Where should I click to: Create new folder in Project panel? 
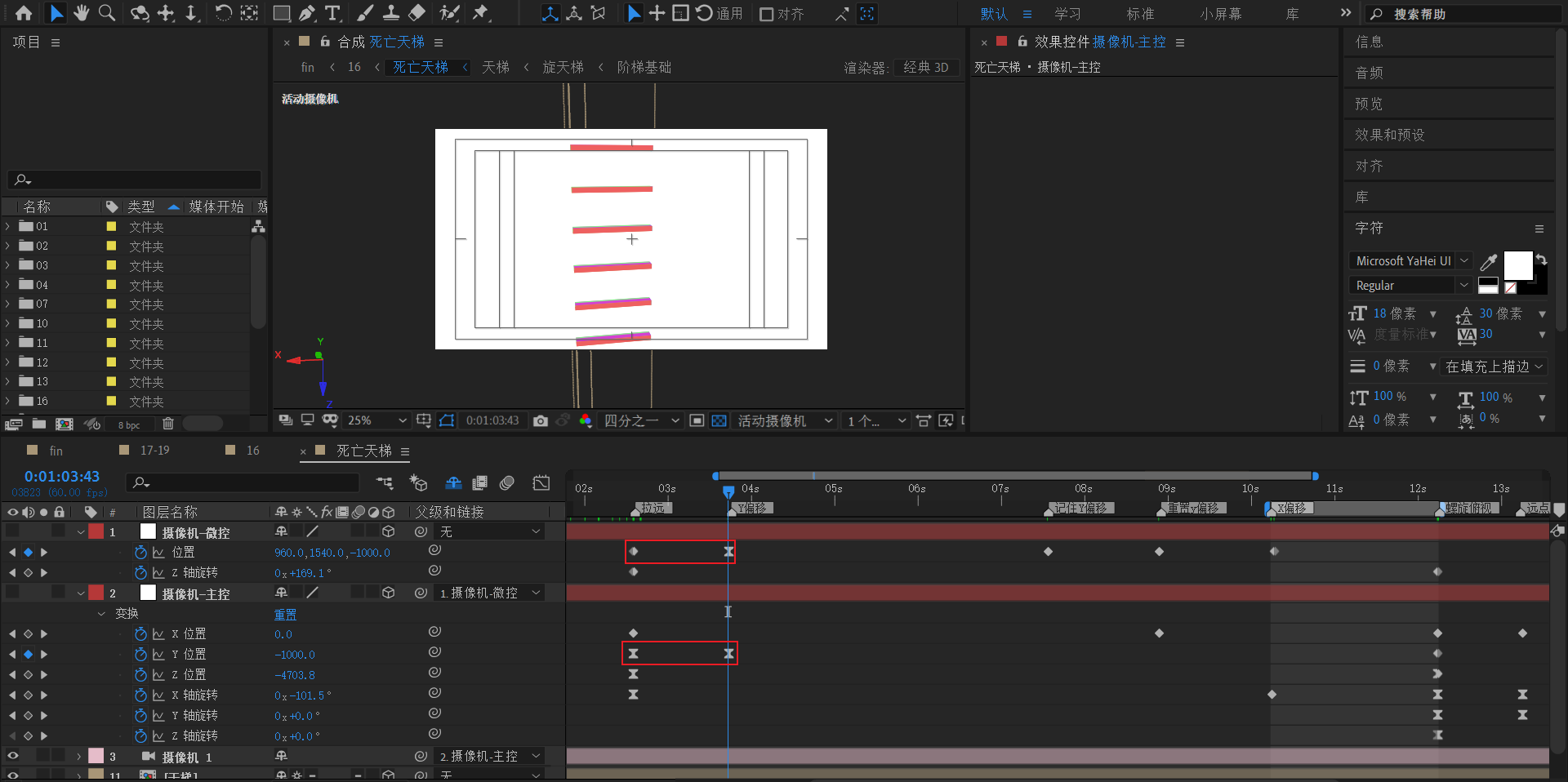[x=38, y=424]
